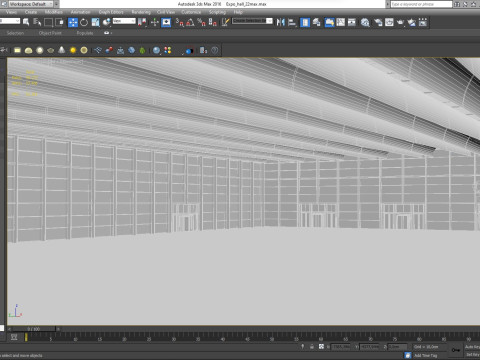Toggle the Spinner Snap button
Screen dimensions: 480x360
(x=213, y=22)
